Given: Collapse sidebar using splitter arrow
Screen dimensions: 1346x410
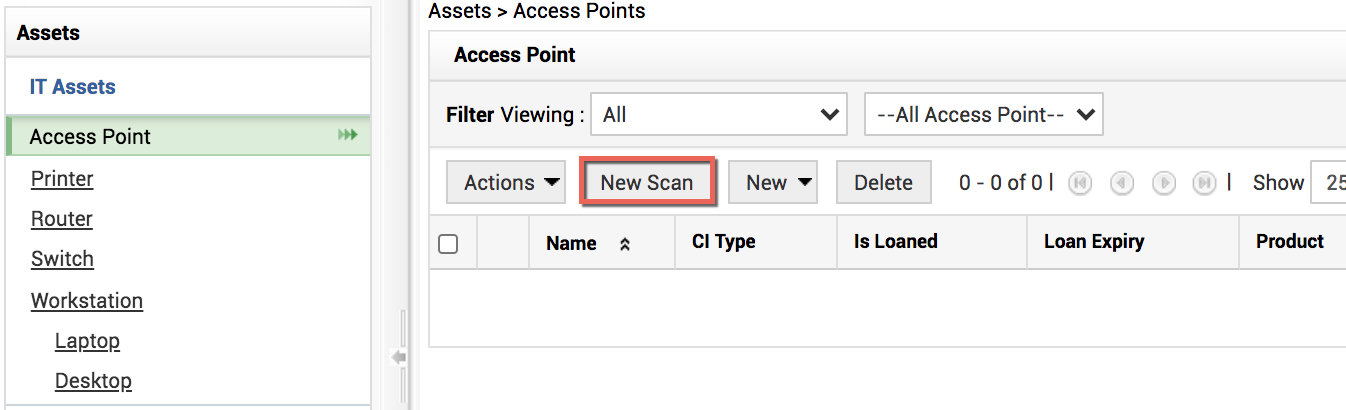Looking at the screenshot, I should 399,357.
